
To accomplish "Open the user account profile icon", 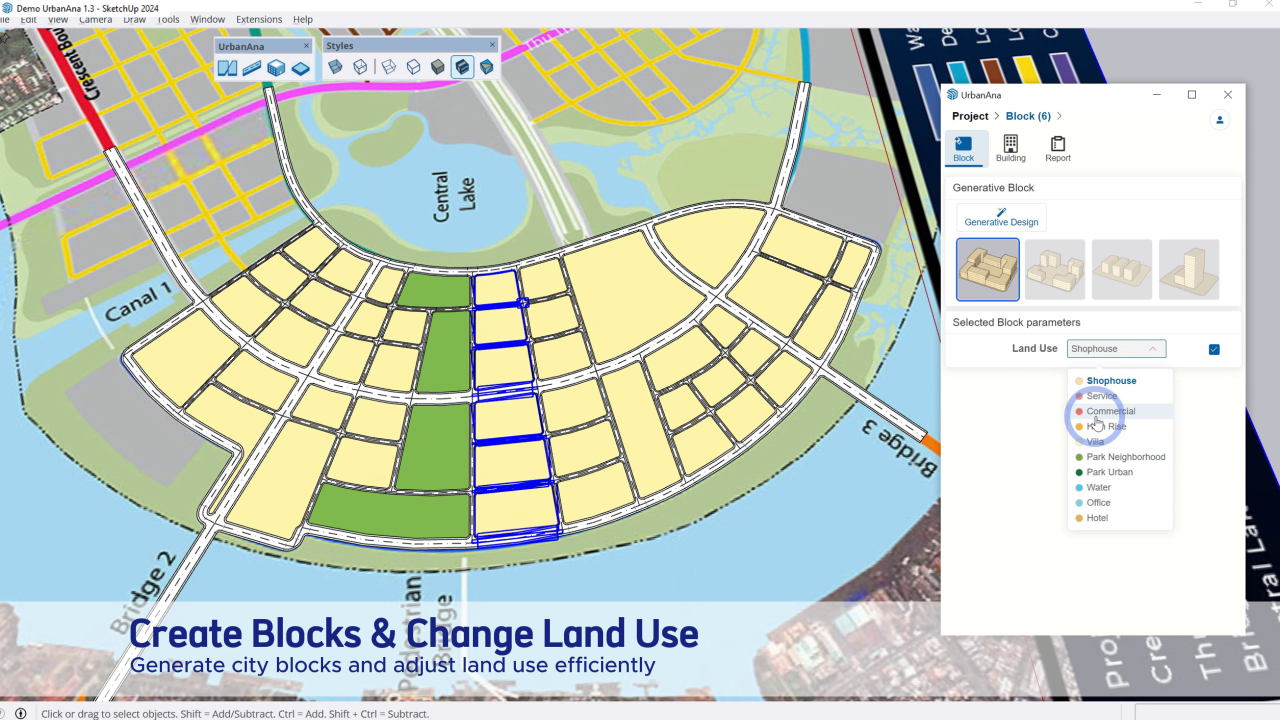I will click(x=1219, y=120).
